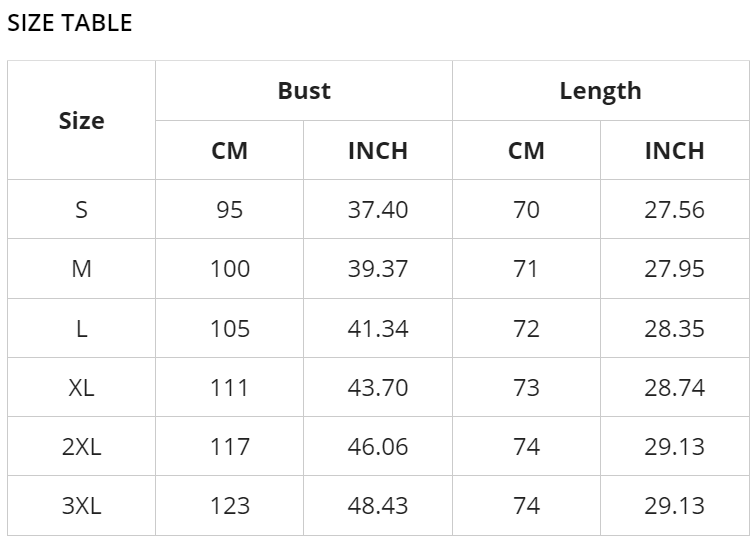Viewport: 753px width, 544px height.
Task: Select the S size row label
Action: pyautogui.click(x=82, y=210)
